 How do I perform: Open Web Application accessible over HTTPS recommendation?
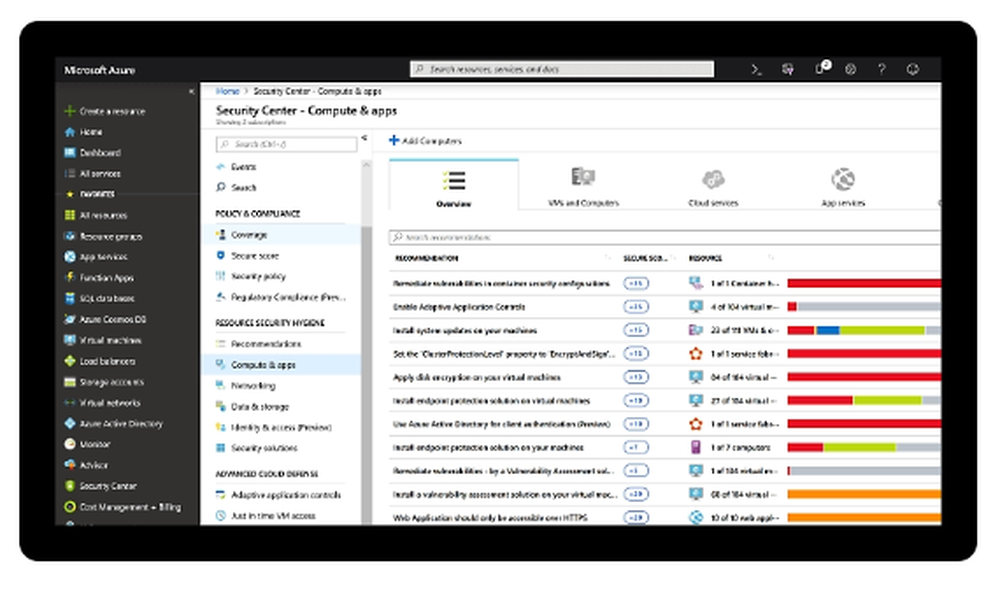tap(490, 518)
